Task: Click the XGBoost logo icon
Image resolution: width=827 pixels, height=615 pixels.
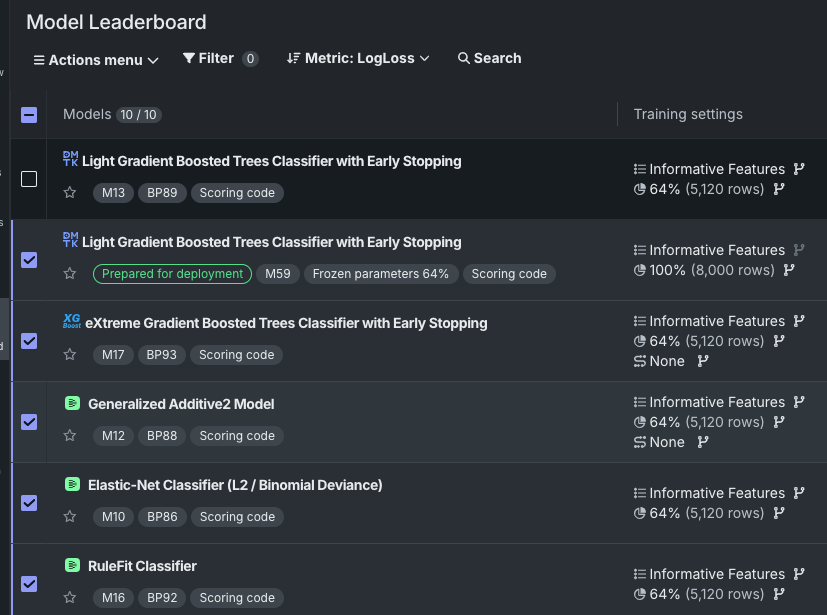Action: coord(70,323)
